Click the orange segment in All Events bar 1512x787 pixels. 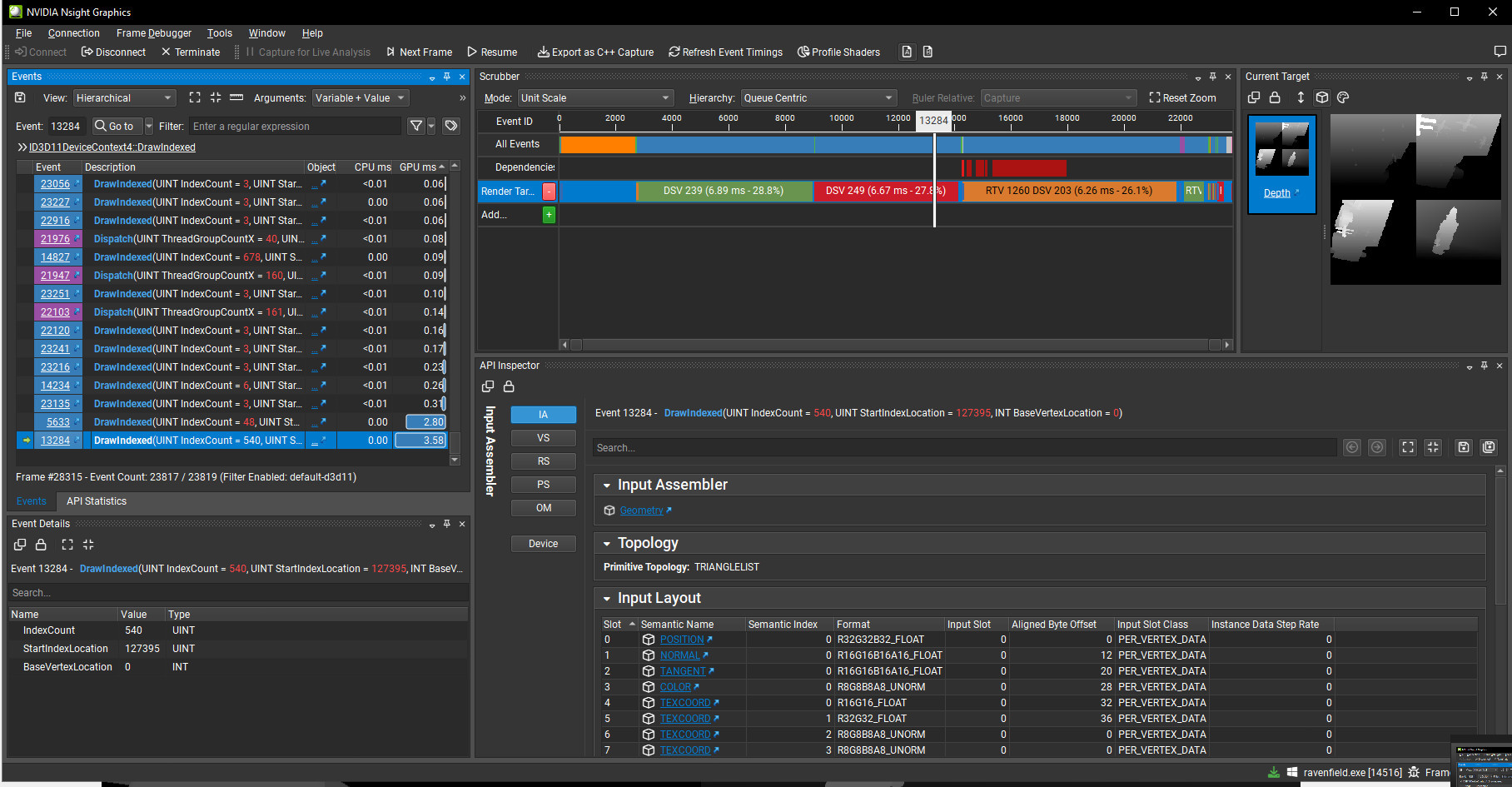[x=598, y=145]
